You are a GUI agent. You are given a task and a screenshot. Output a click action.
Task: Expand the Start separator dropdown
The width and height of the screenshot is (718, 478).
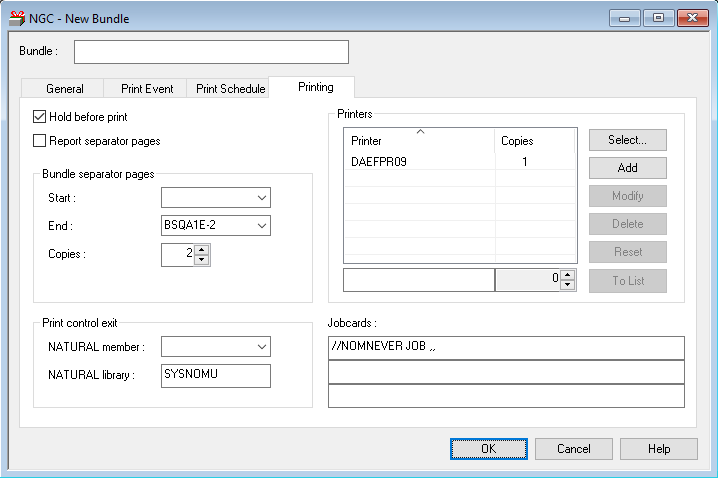(261, 198)
